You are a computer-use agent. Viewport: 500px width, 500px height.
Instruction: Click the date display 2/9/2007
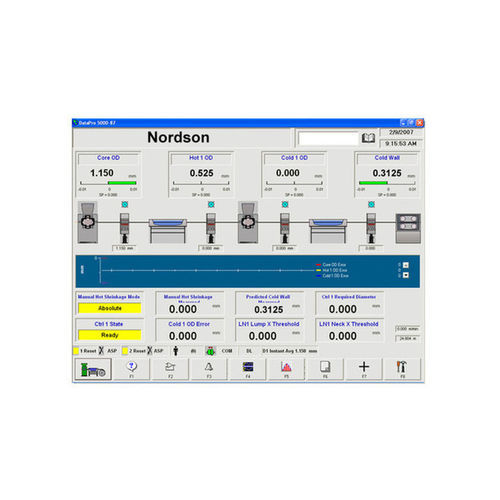(x=401, y=132)
